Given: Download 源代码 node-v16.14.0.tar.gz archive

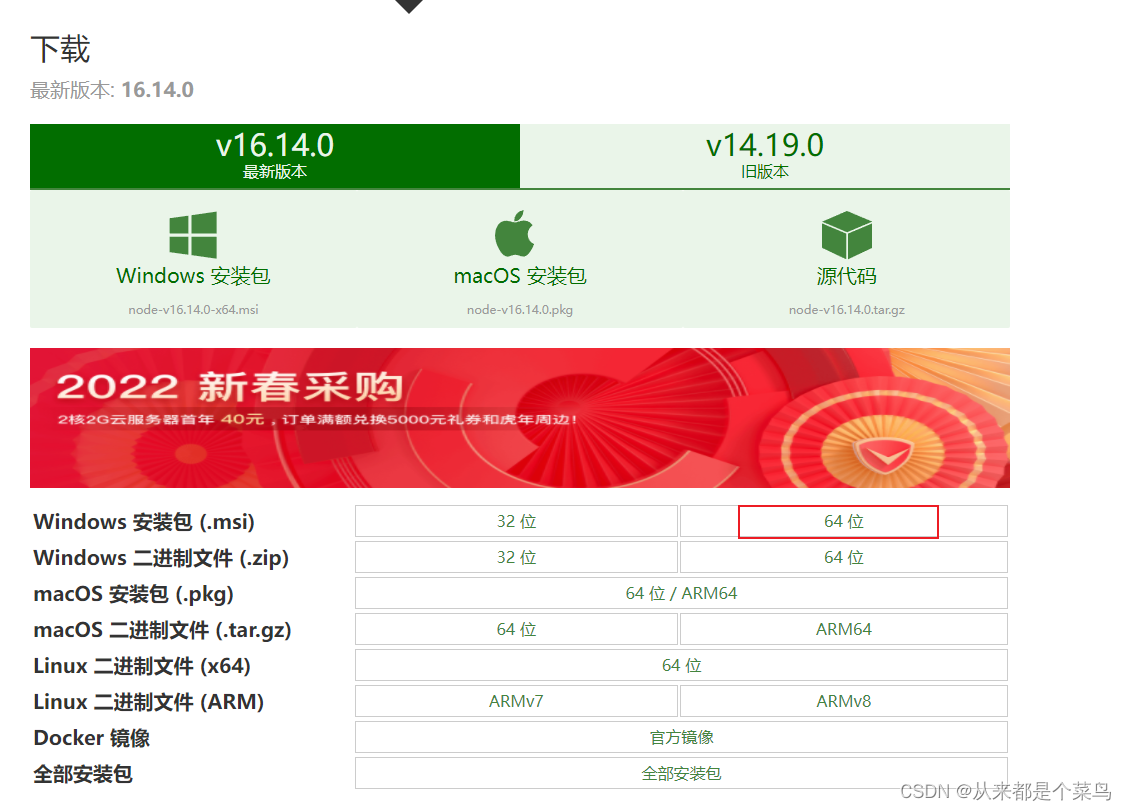Looking at the screenshot, I should click(x=846, y=277).
